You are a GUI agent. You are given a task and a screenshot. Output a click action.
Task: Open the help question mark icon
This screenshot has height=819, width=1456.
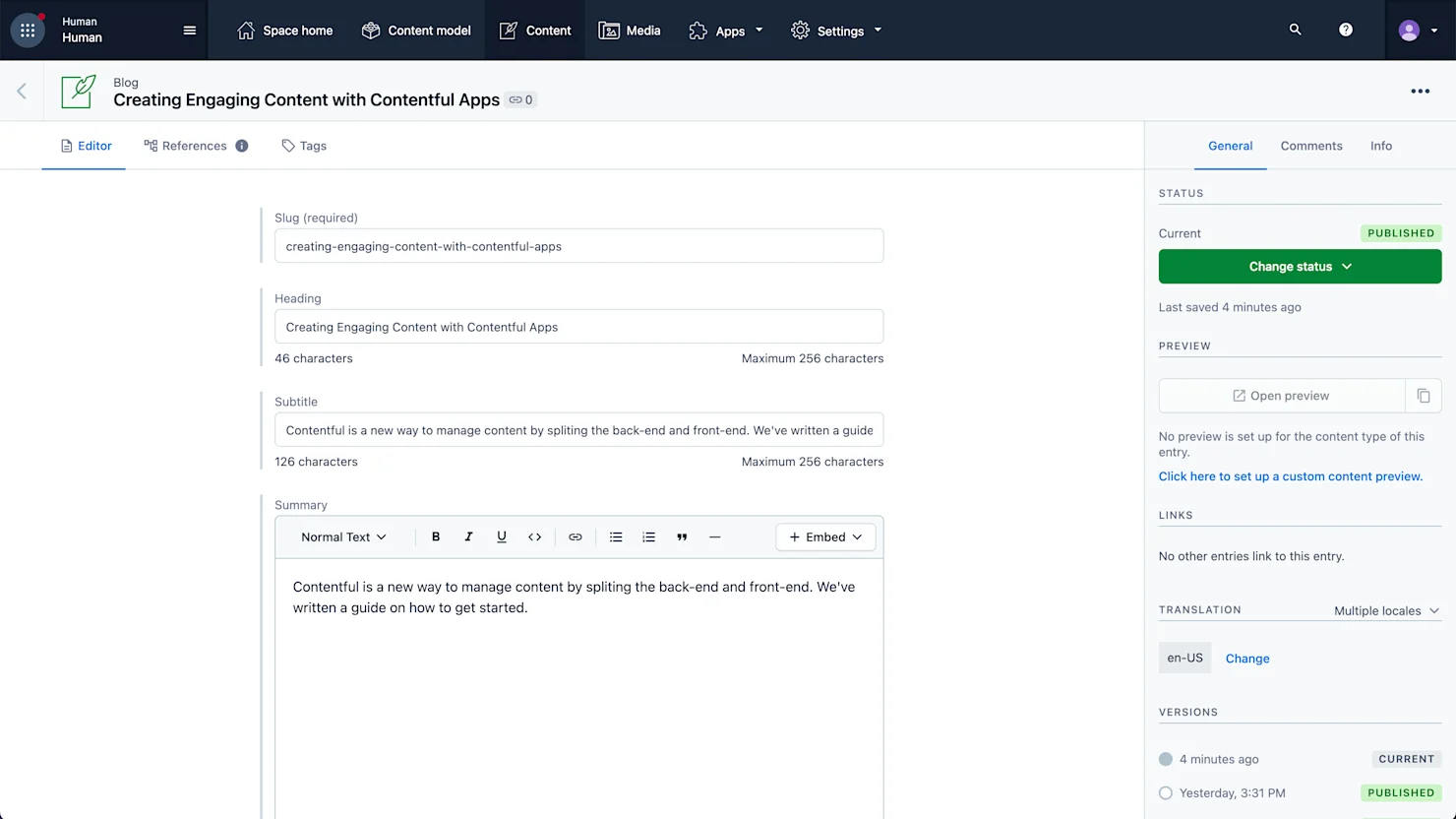[1346, 30]
